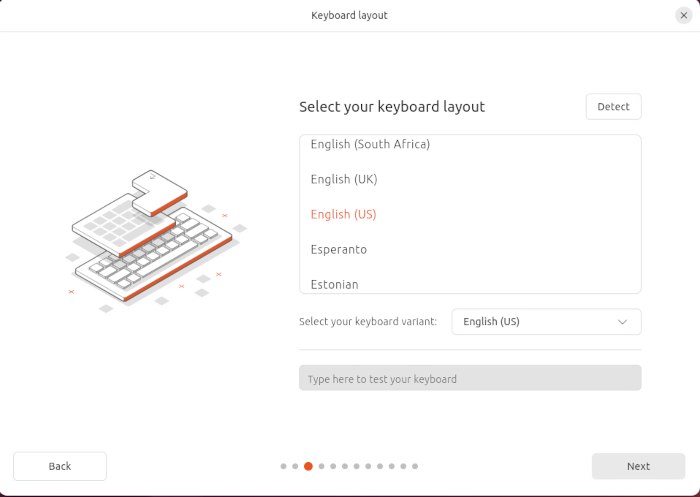This screenshot has height=497, width=700.
Task: Click the "Keyboard layout" window title
Action: pyautogui.click(x=349, y=15)
